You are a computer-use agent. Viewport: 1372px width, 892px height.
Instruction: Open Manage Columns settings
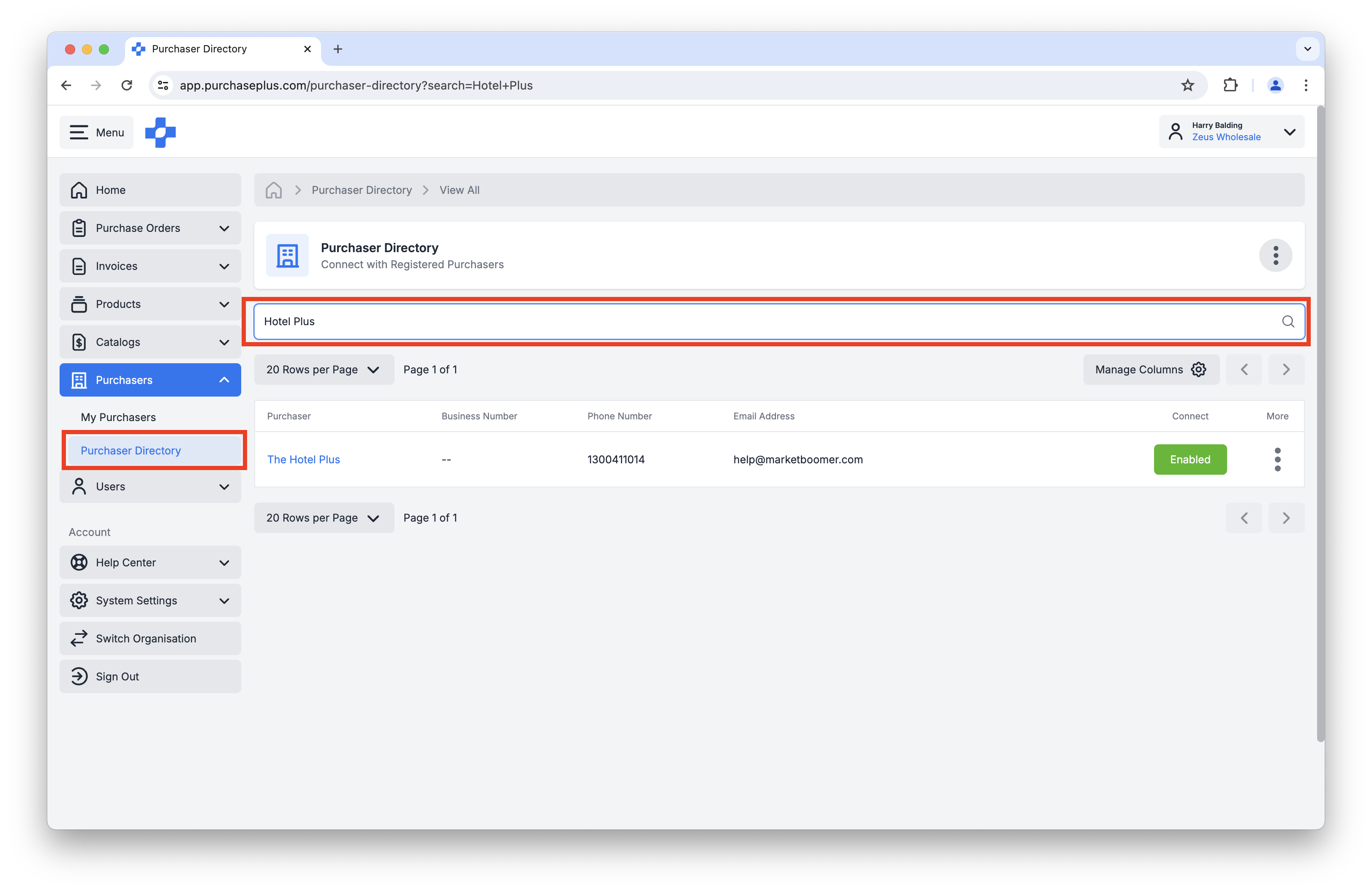point(1151,370)
